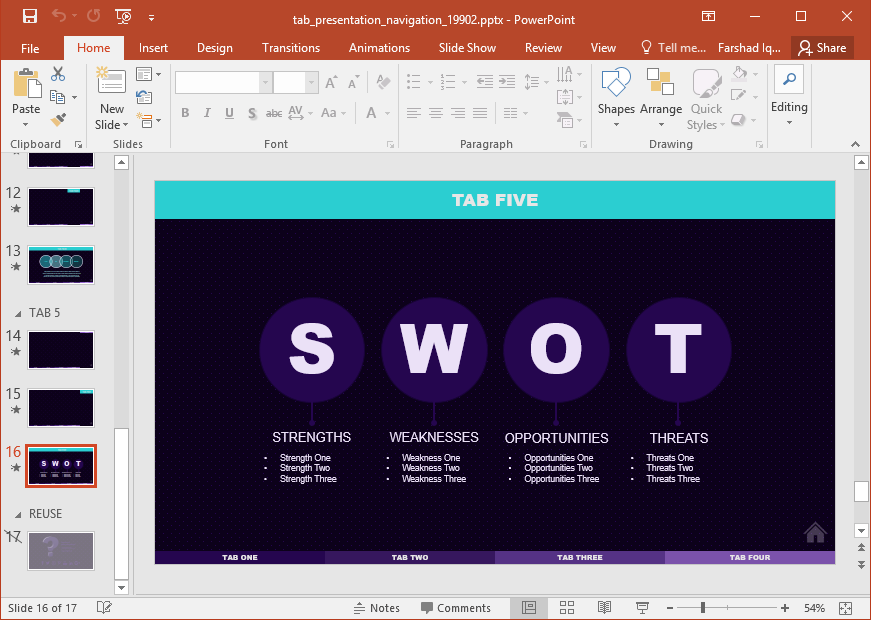Open Reading View from status bar

(604, 608)
